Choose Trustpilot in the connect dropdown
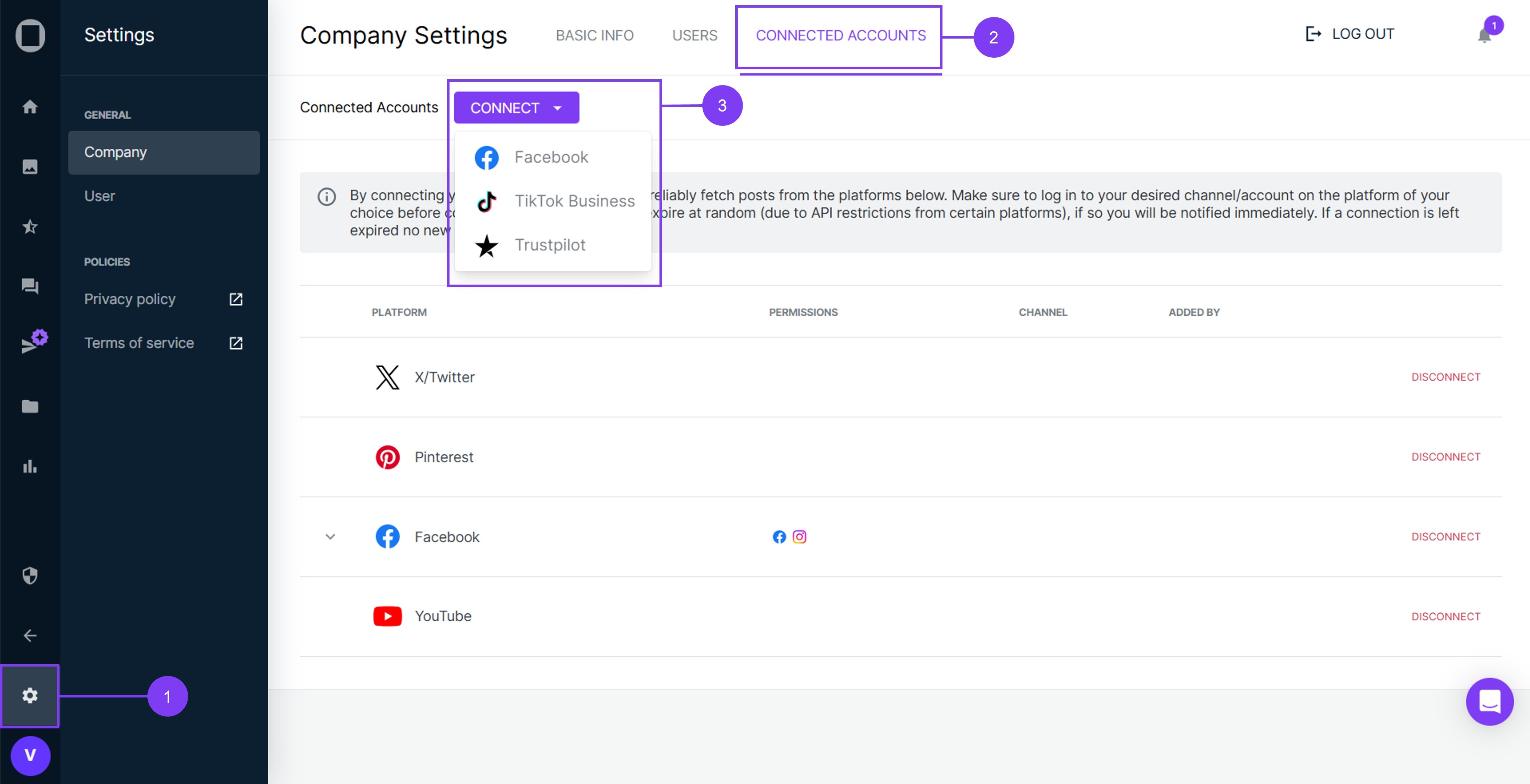Screen dimensions: 1530x784 549,245
